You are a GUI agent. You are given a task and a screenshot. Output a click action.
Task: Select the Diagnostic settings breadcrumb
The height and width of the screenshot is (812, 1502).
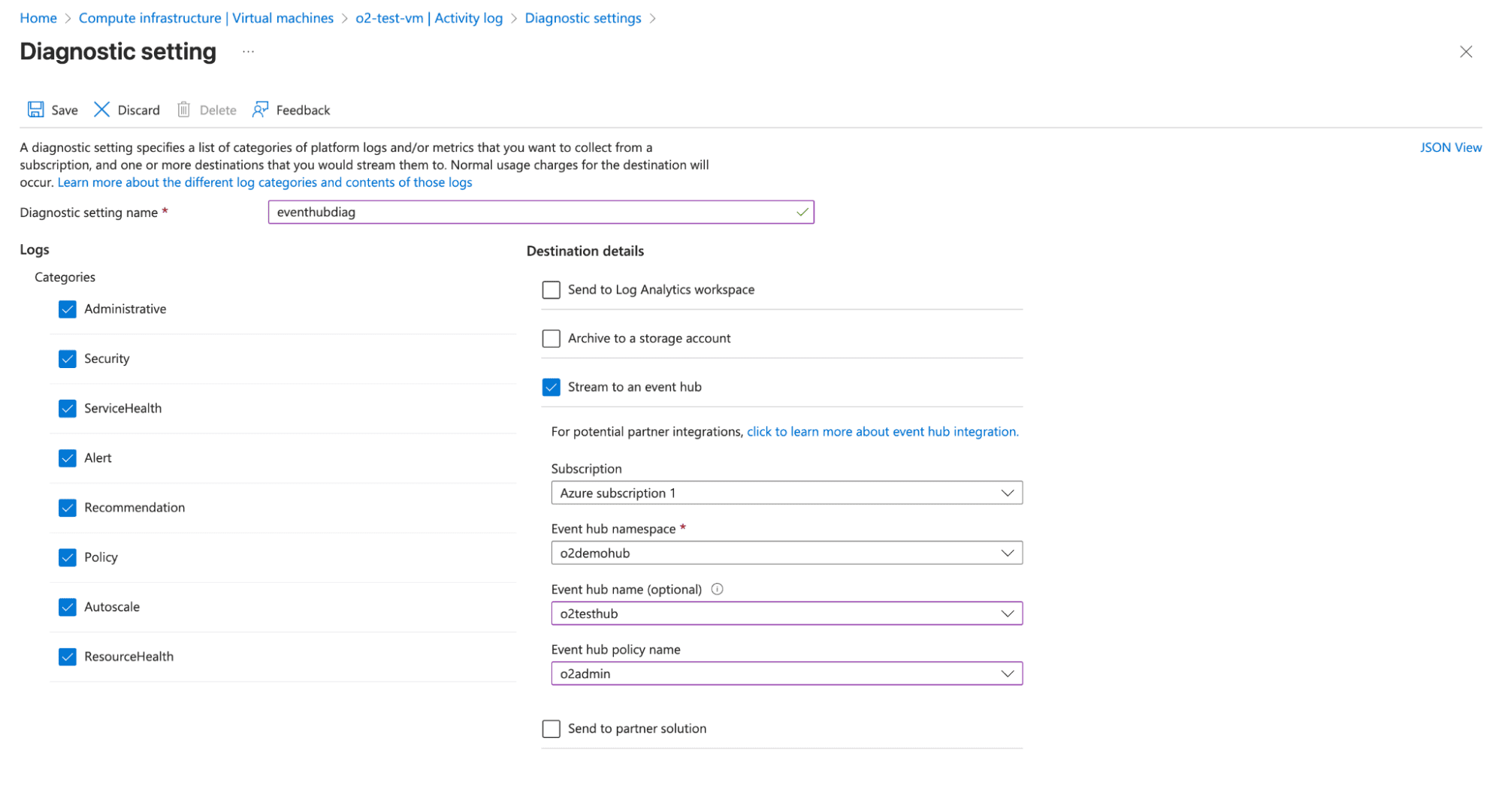click(x=583, y=17)
